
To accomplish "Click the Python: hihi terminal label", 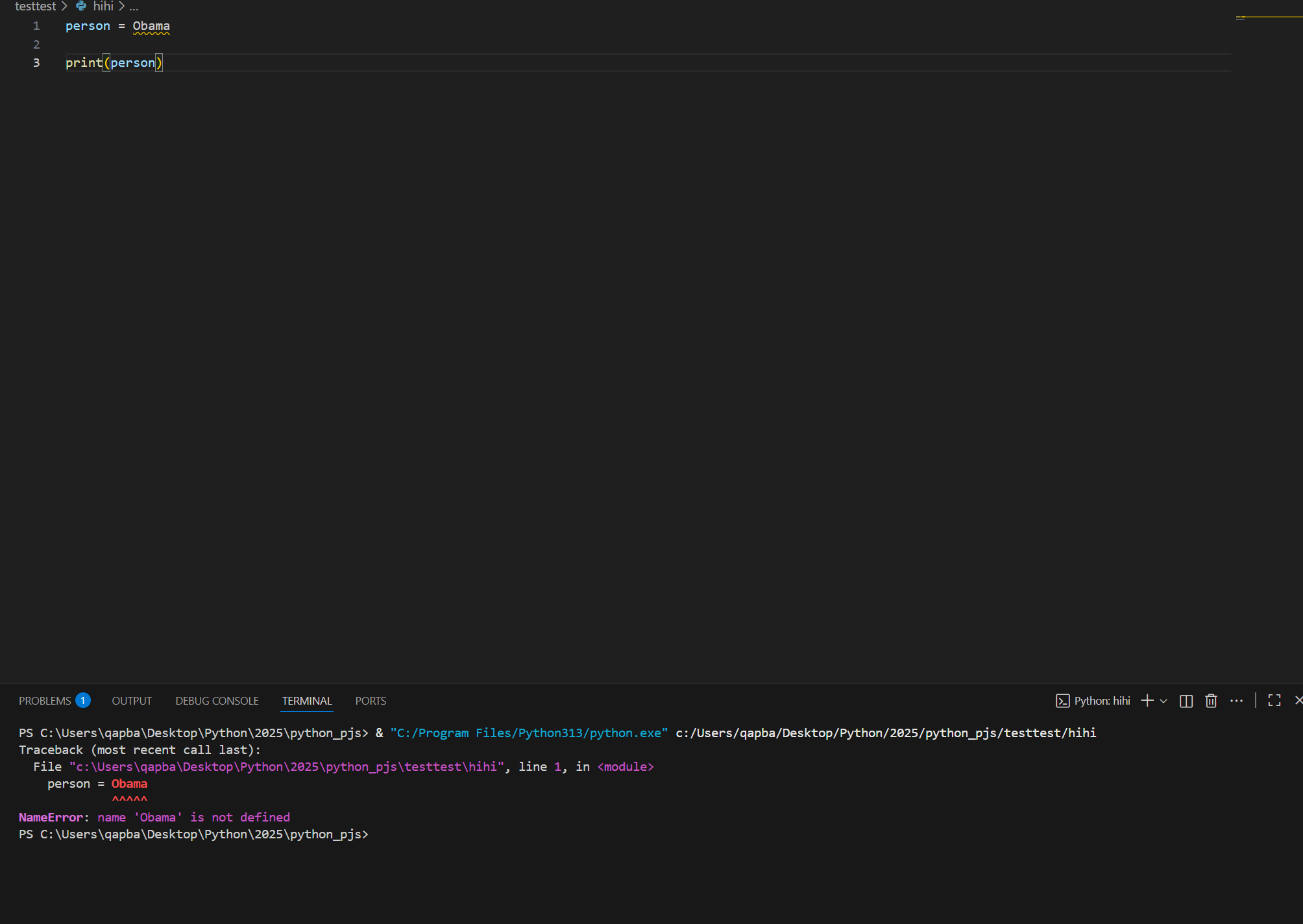I will [x=1102, y=701].
